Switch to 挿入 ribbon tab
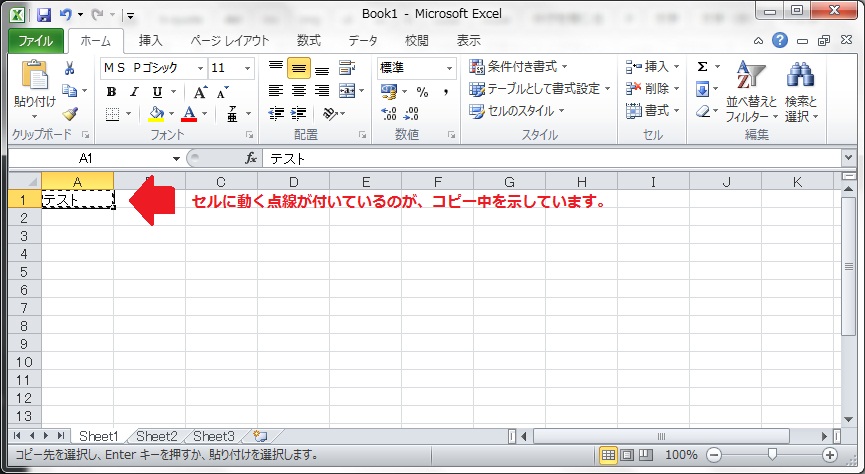 tap(150, 41)
